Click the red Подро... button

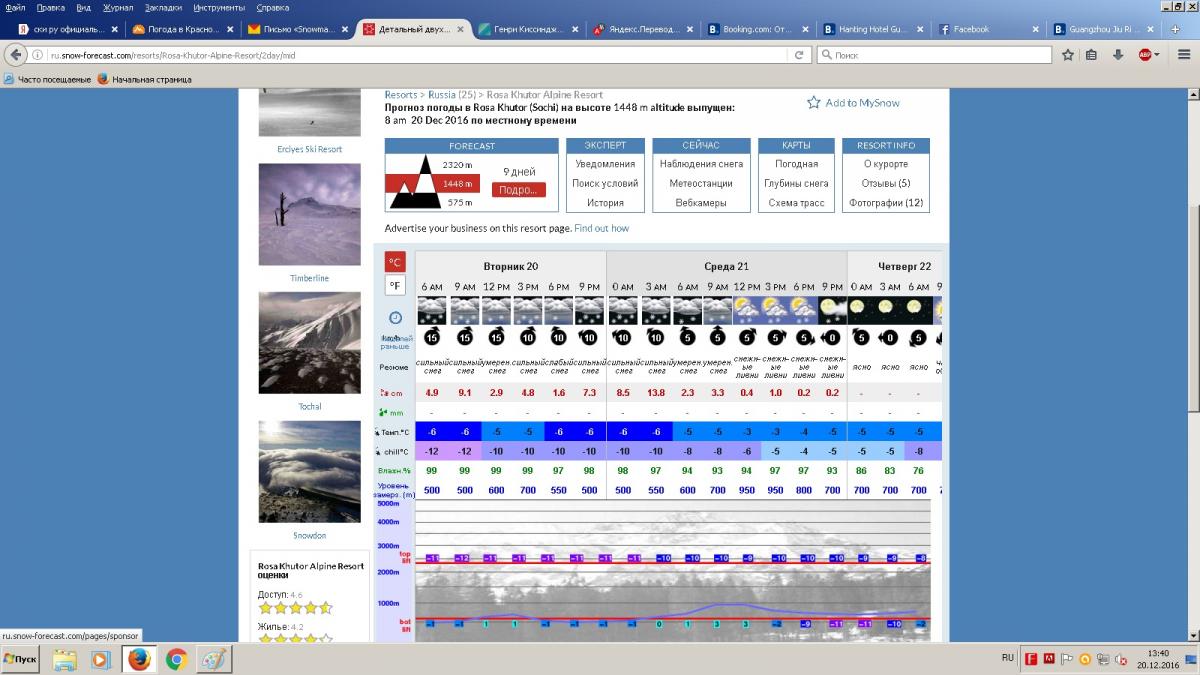[x=518, y=190]
